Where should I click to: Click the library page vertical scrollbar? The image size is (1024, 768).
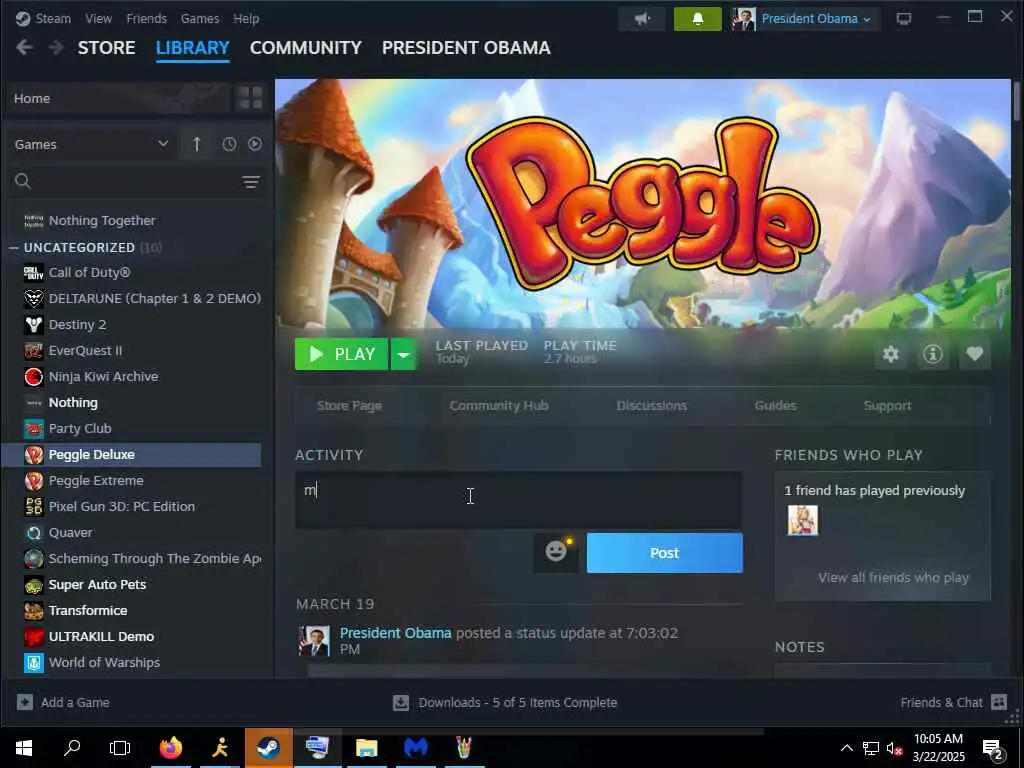pyautogui.click(x=1017, y=101)
